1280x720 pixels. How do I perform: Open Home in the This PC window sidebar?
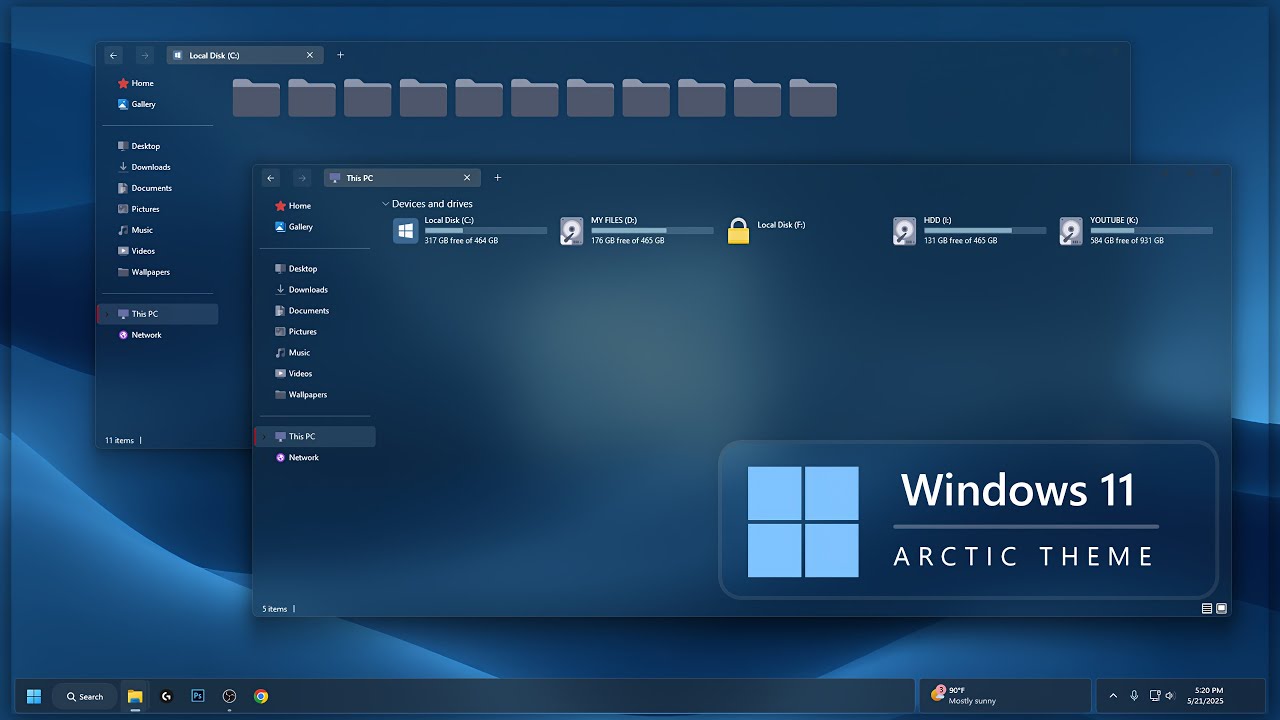pos(292,206)
